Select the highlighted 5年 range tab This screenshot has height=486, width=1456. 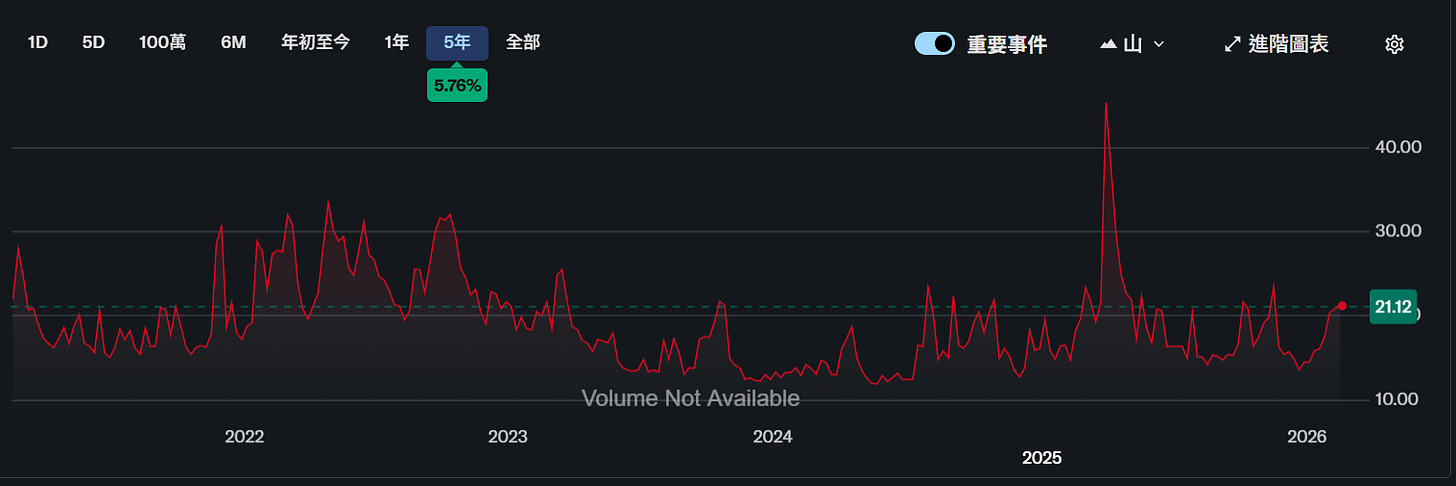pyautogui.click(x=457, y=43)
